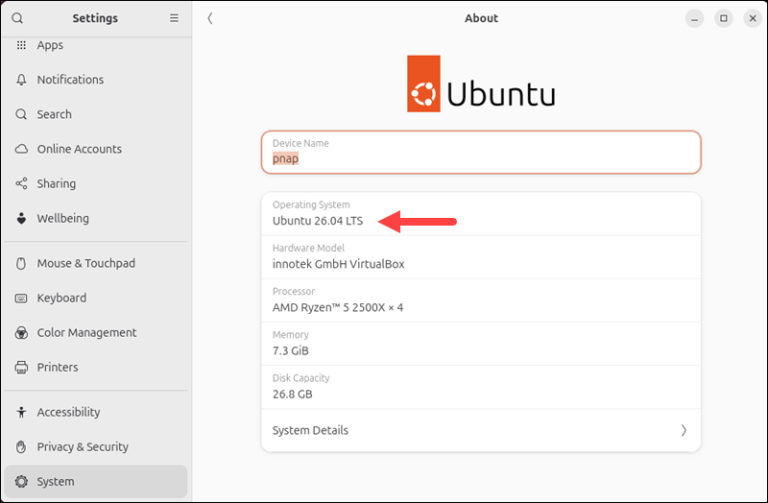
Task: Select the Keyboard settings label
Action: tap(62, 298)
